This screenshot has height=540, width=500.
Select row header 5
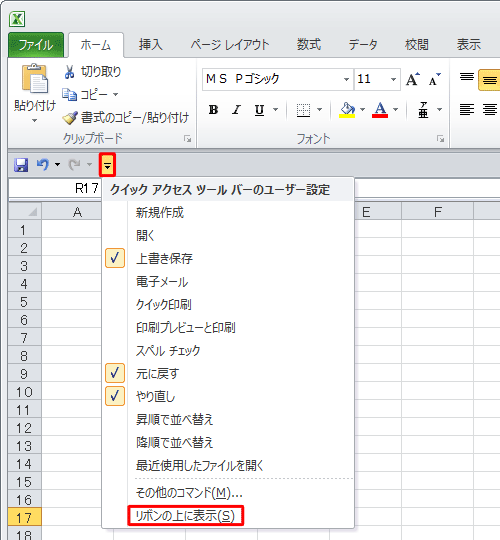click(x=24, y=302)
